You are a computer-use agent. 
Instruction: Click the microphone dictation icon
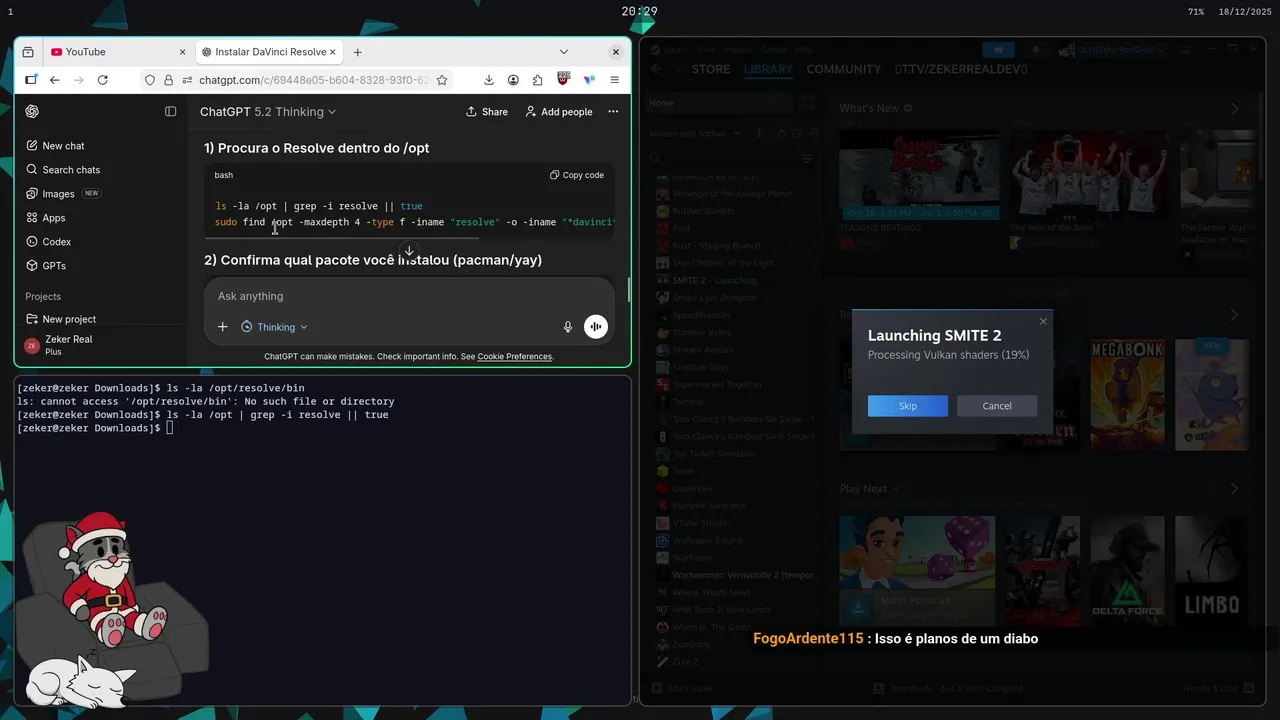click(568, 327)
